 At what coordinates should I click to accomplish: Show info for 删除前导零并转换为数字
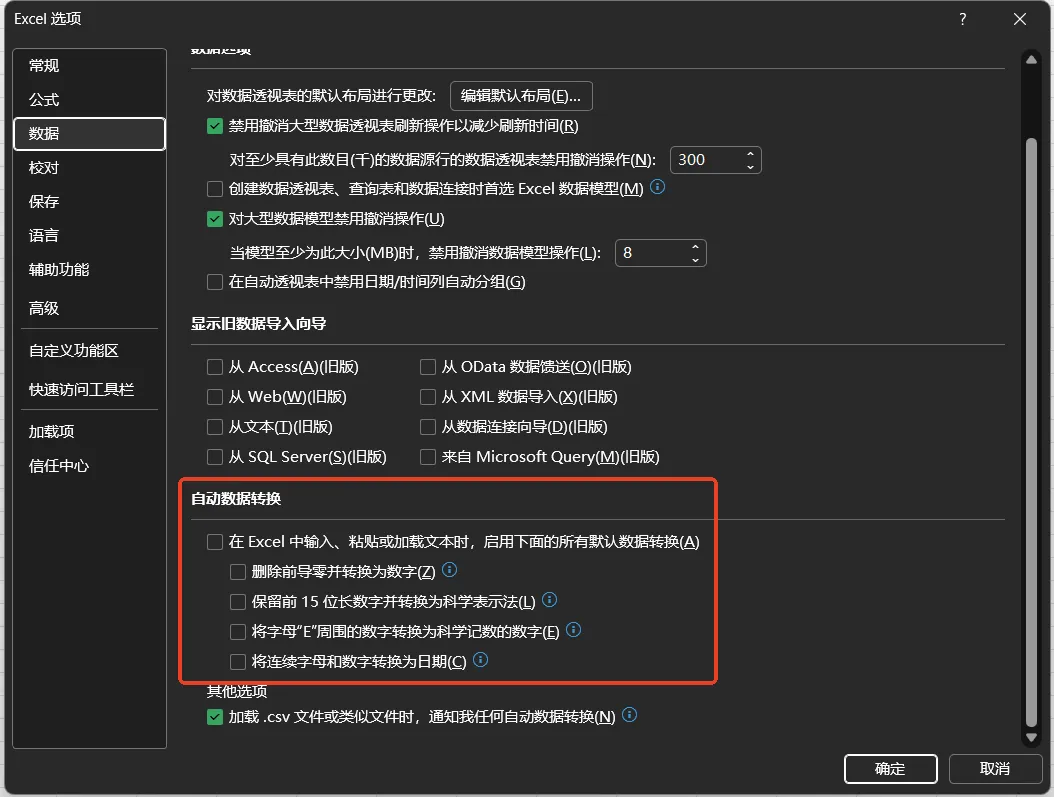tap(450, 570)
